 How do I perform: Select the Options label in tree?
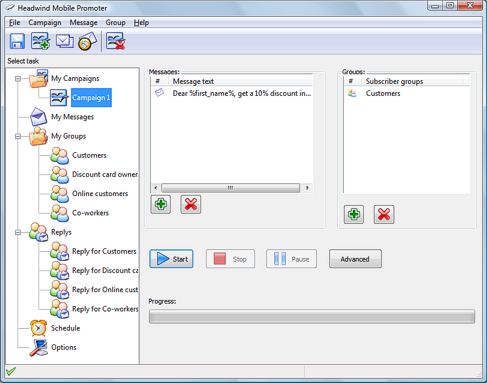[64, 347]
